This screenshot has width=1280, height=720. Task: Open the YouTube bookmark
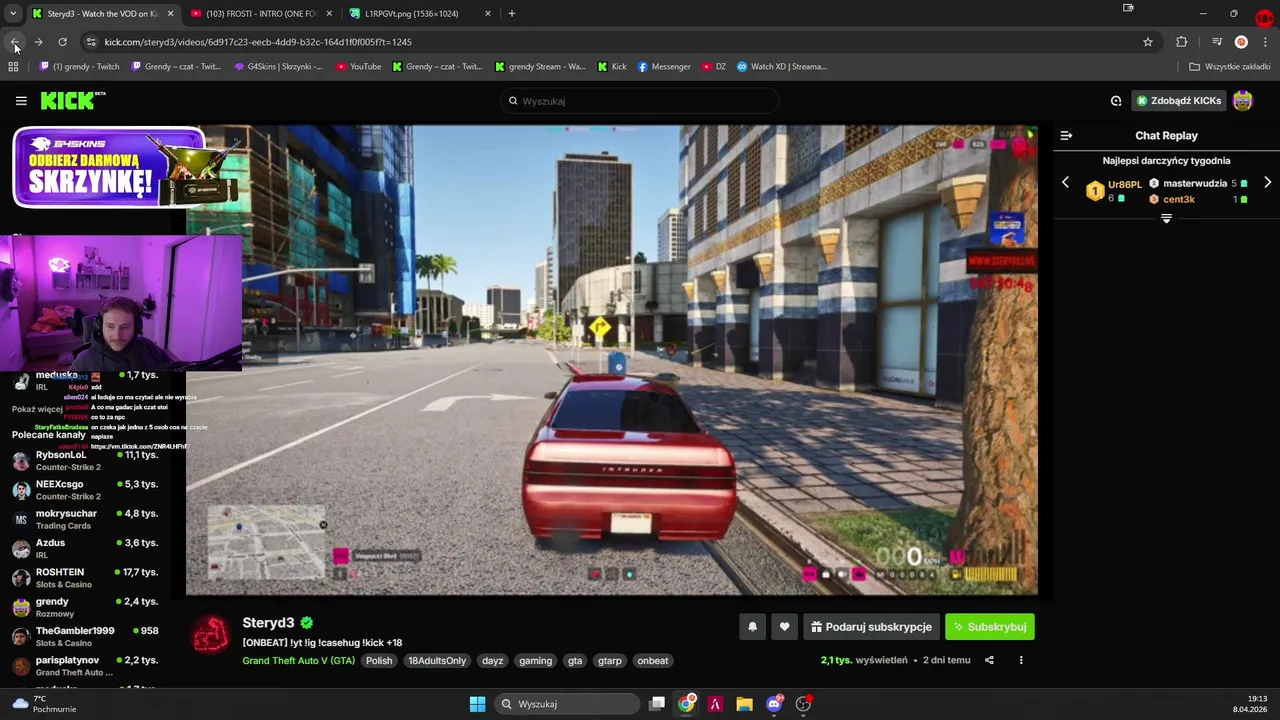point(358,67)
